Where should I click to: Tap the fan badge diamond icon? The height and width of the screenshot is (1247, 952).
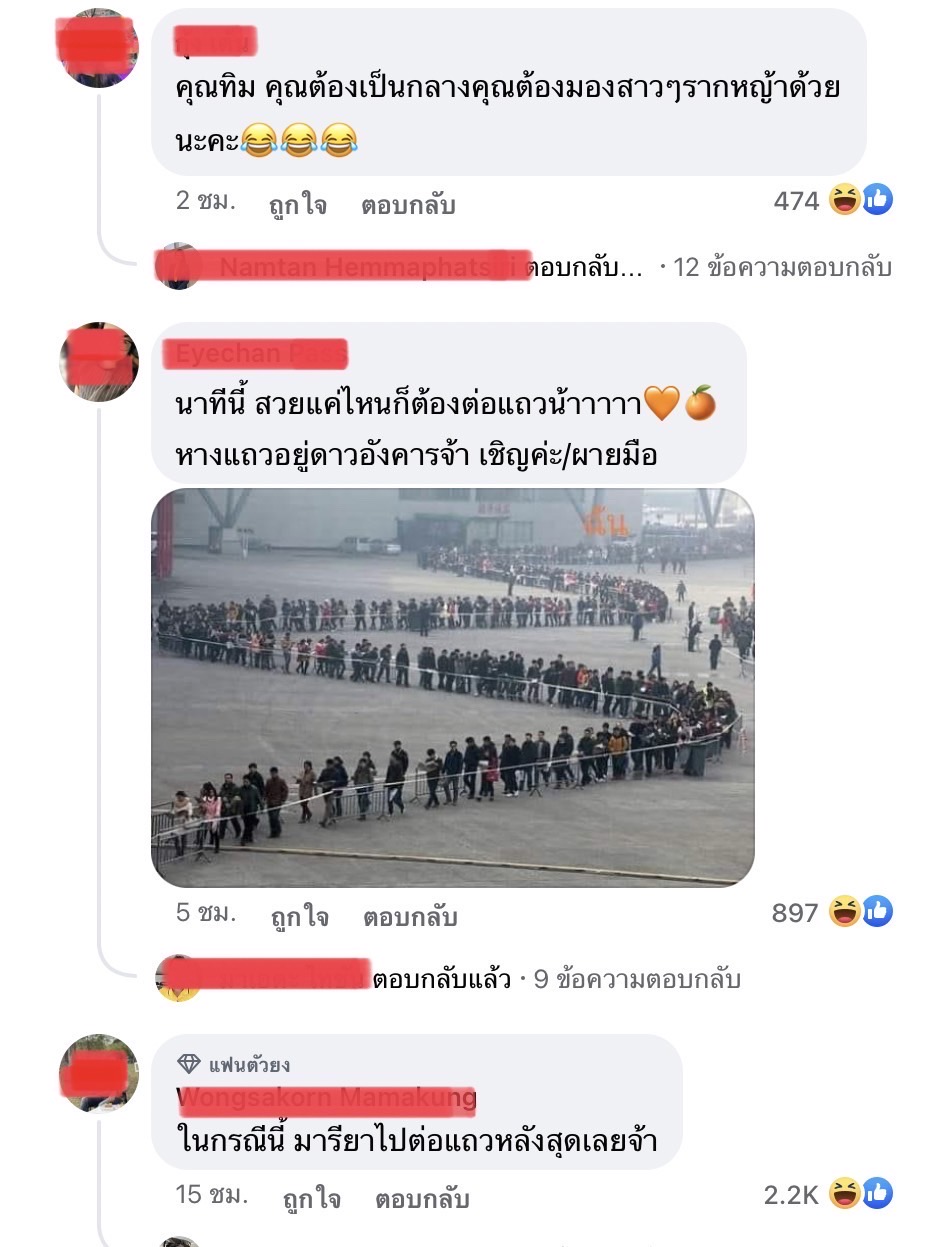[x=189, y=1064]
